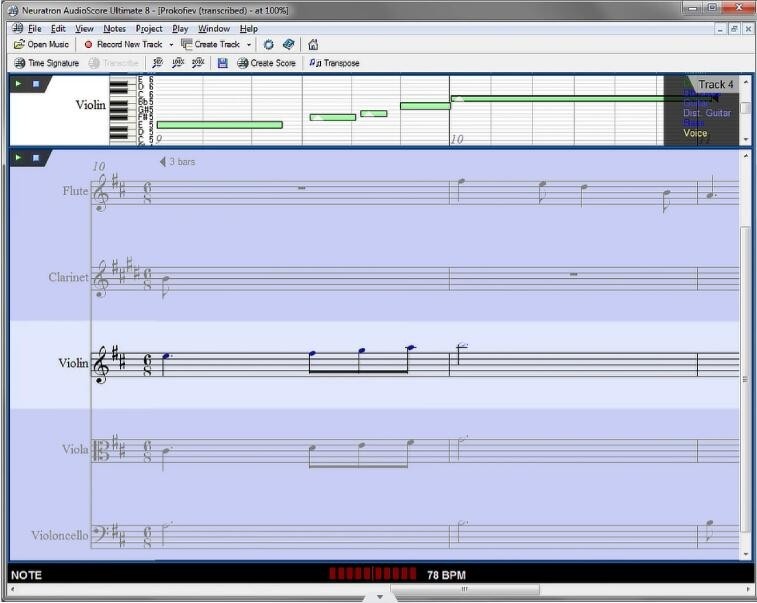Click the last beamed eighth note in Violin staff

point(410,348)
